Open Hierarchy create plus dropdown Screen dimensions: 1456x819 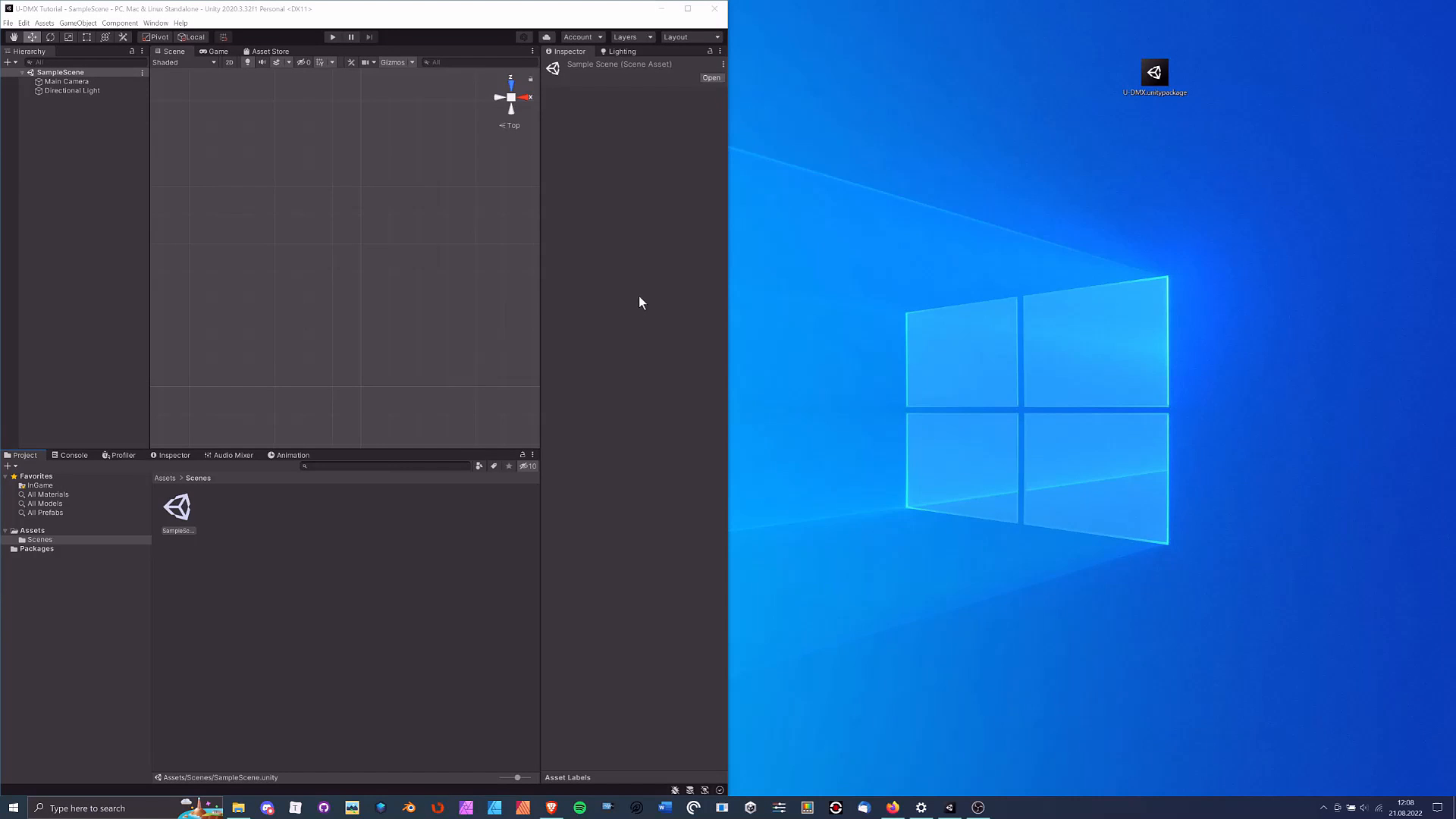11,62
